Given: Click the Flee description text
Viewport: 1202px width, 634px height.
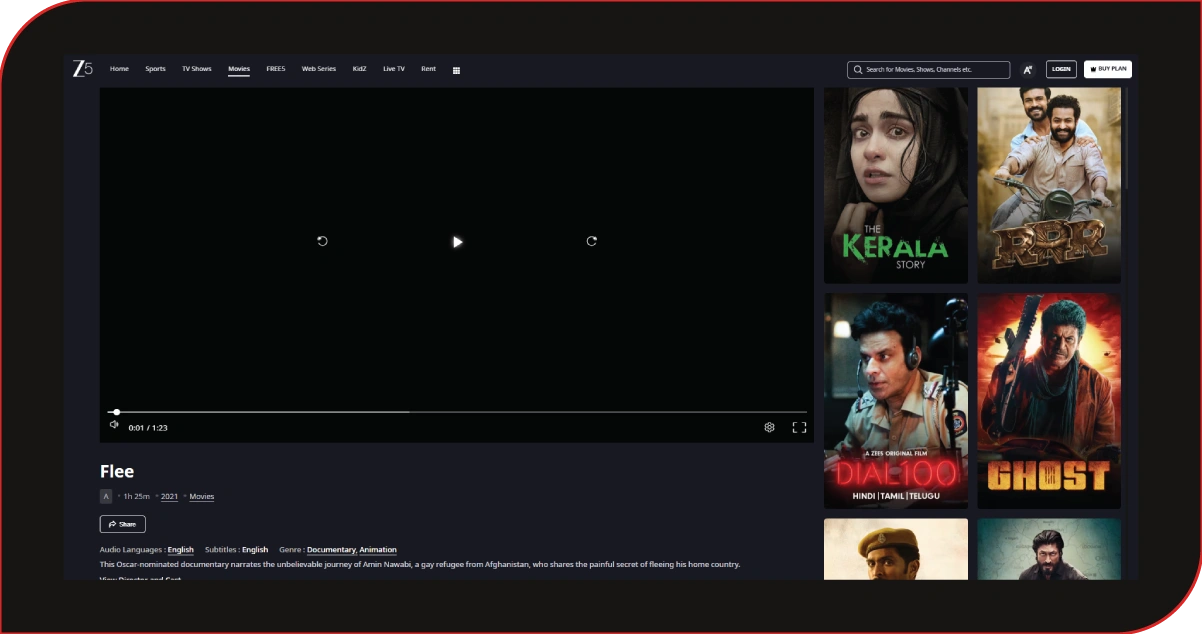Looking at the screenshot, I should (420, 564).
